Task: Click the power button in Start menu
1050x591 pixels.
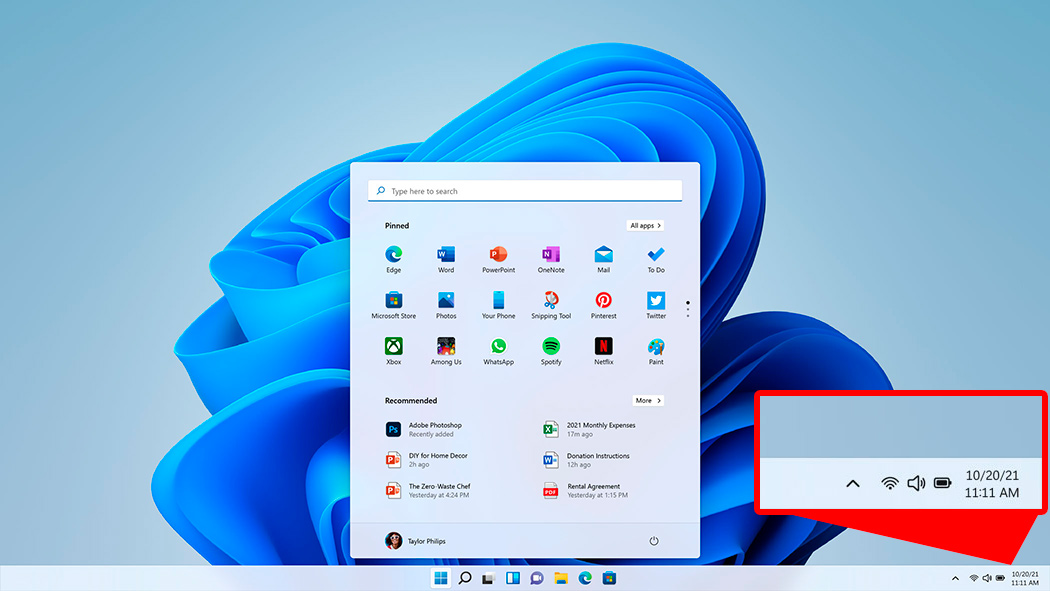Action: 654,541
